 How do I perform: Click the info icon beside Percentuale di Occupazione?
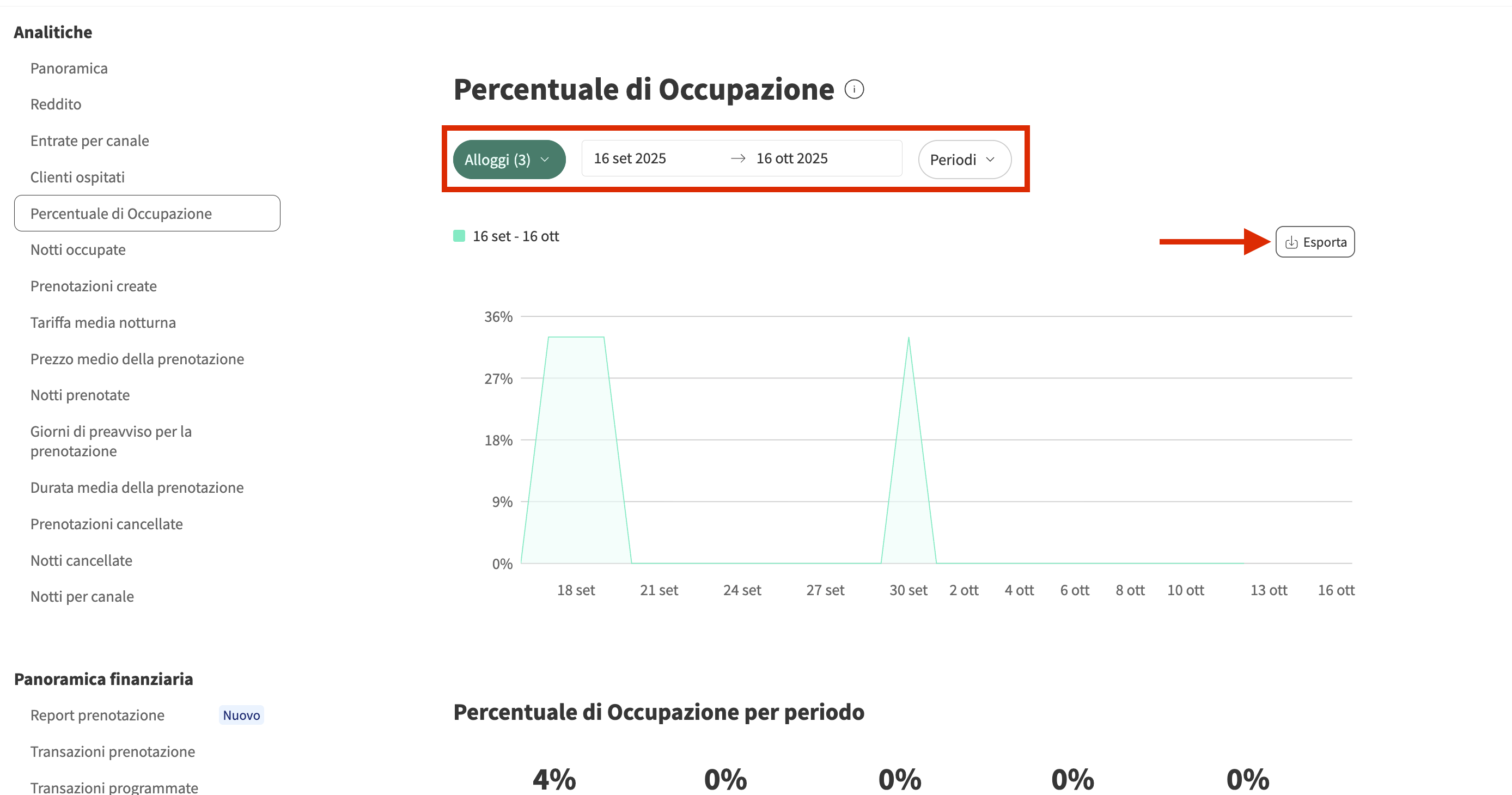[854, 90]
